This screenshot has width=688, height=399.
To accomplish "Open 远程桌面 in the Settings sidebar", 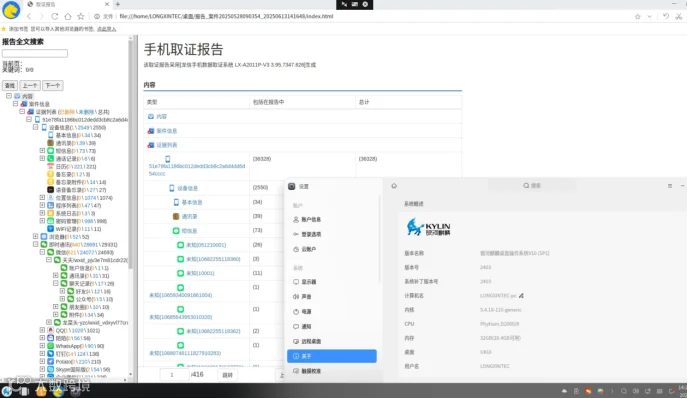I will 332,341.
